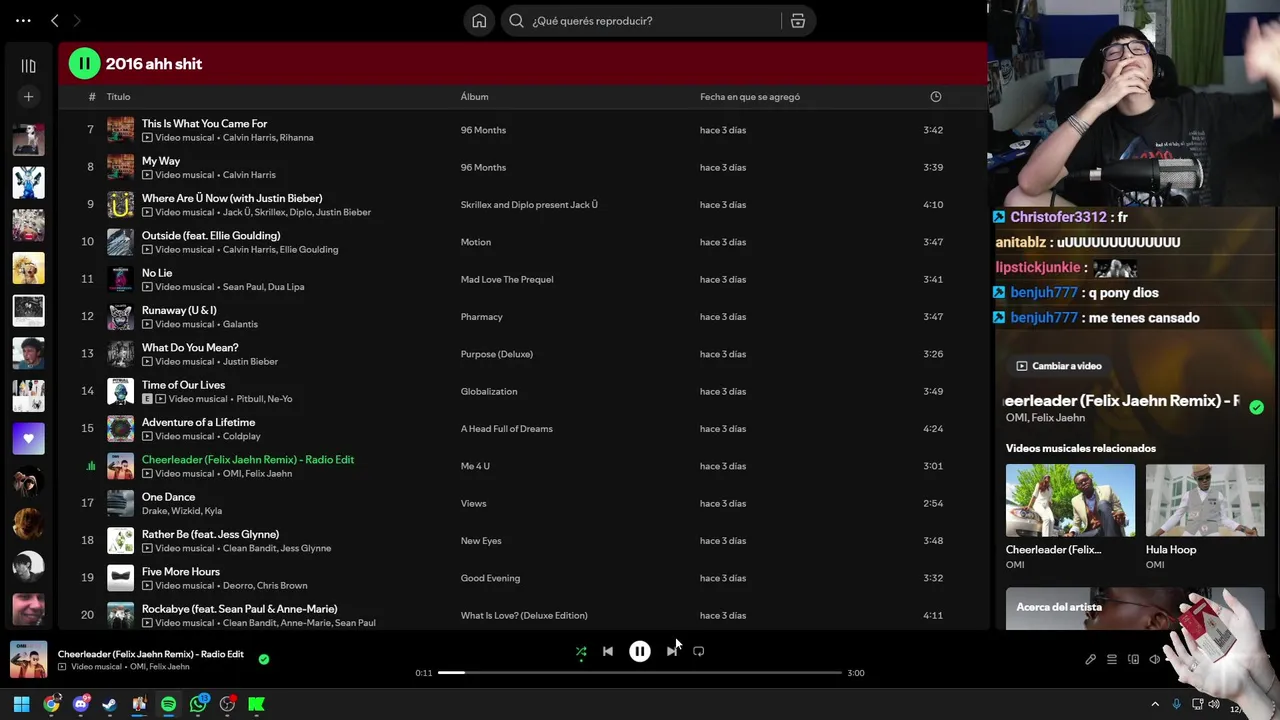Click the Runaway (U & I) cover art
This screenshot has height=720, width=1280.
[x=120, y=317]
